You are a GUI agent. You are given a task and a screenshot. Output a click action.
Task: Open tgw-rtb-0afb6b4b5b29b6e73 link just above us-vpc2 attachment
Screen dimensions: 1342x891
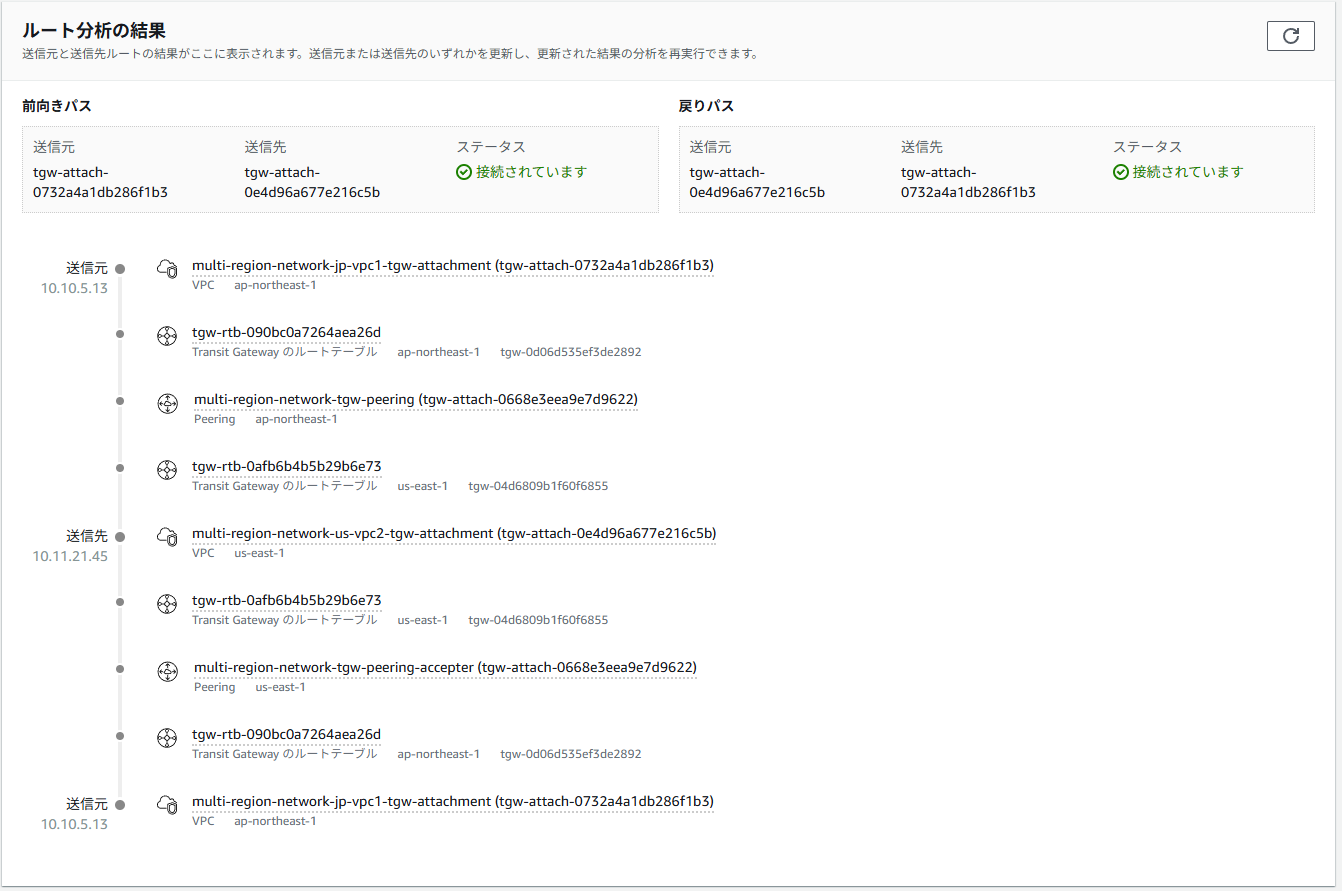pos(286,467)
